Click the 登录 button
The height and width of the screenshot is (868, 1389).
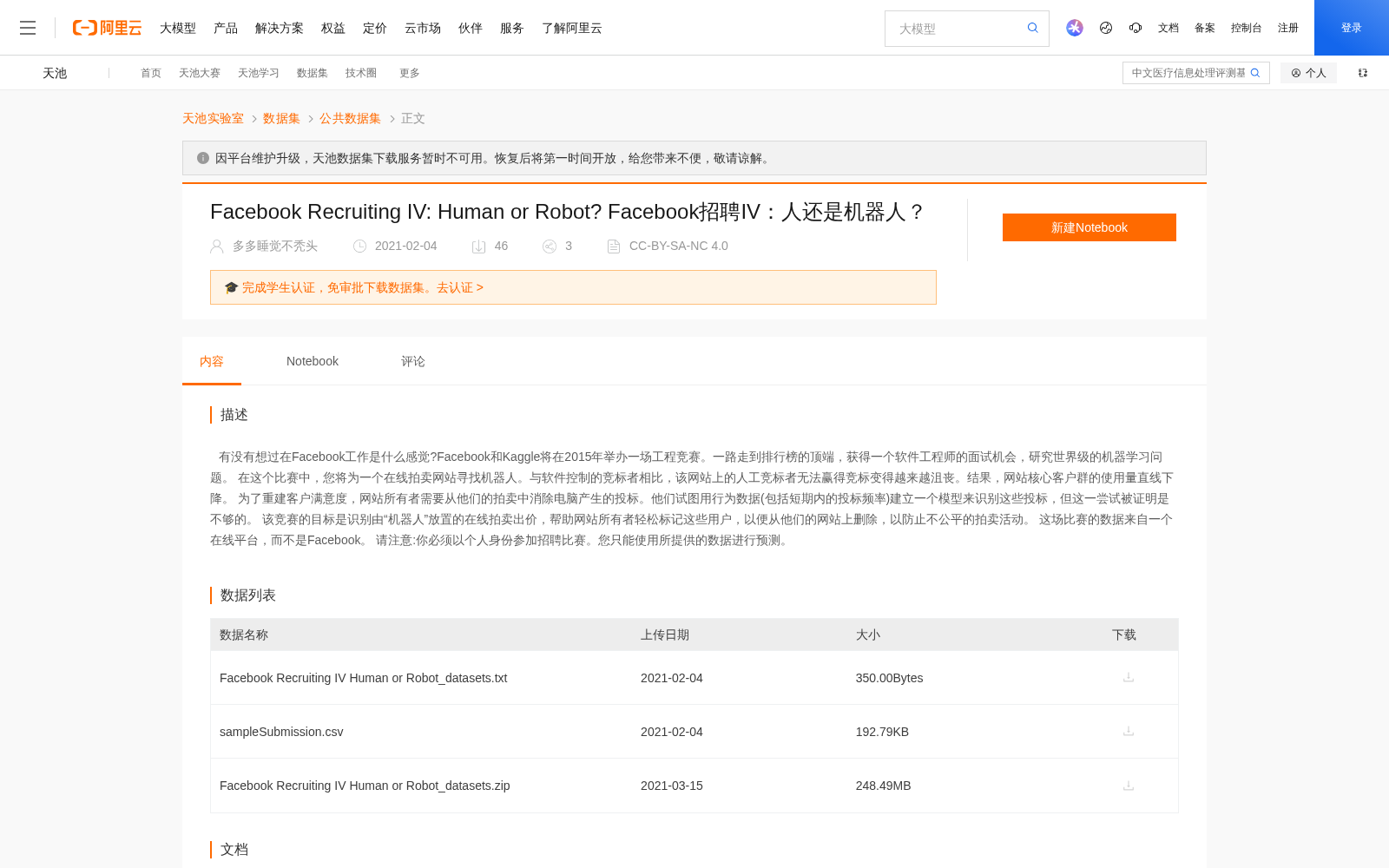(1352, 28)
